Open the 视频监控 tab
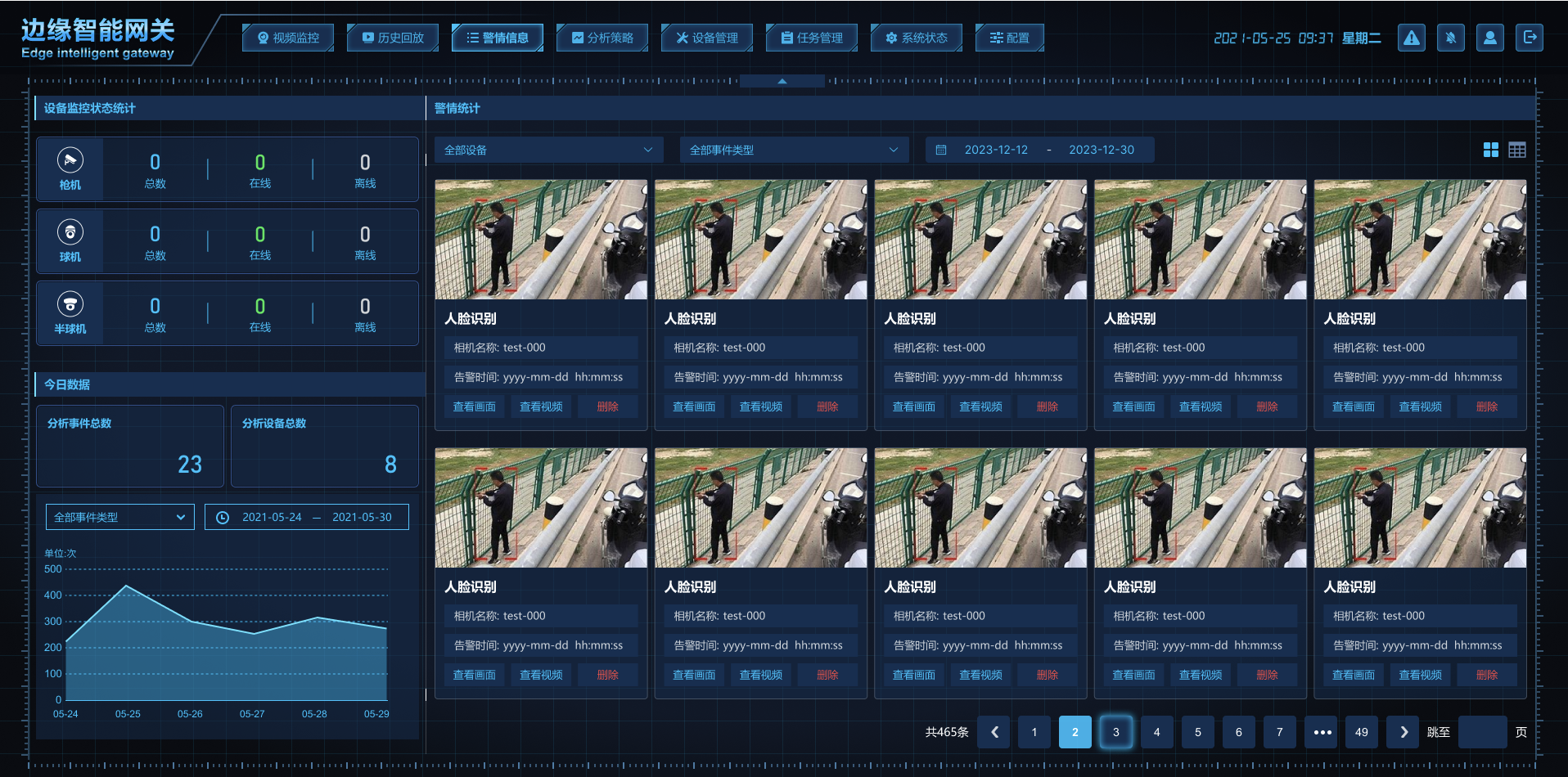Screen dimensions: 1568x777 (x=287, y=38)
